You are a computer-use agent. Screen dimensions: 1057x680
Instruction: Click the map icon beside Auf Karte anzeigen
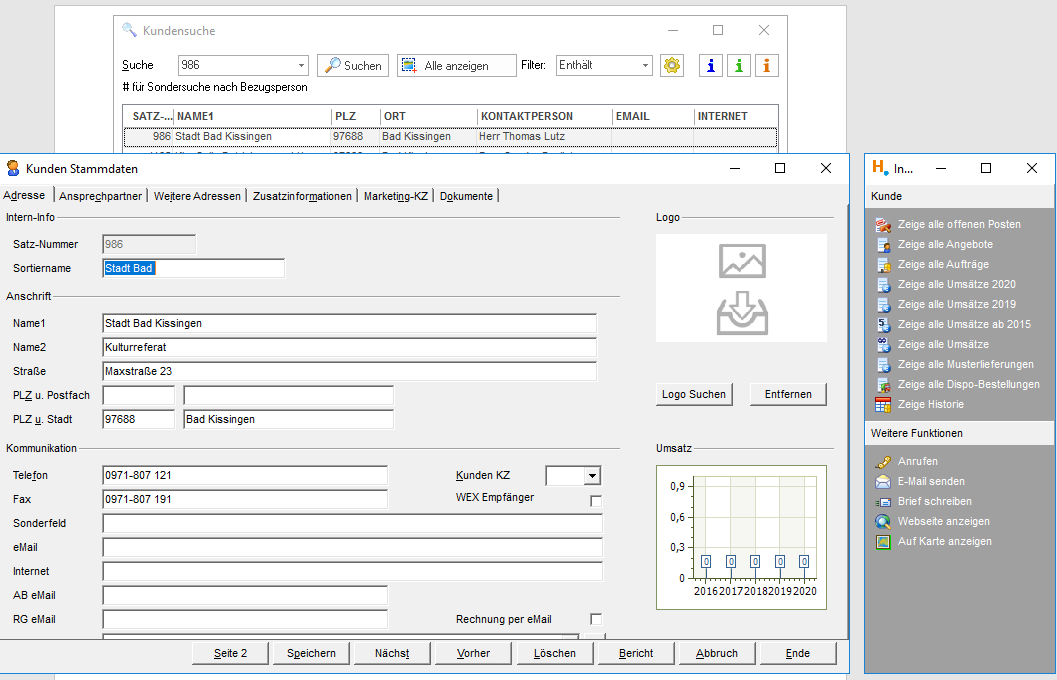(883, 541)
